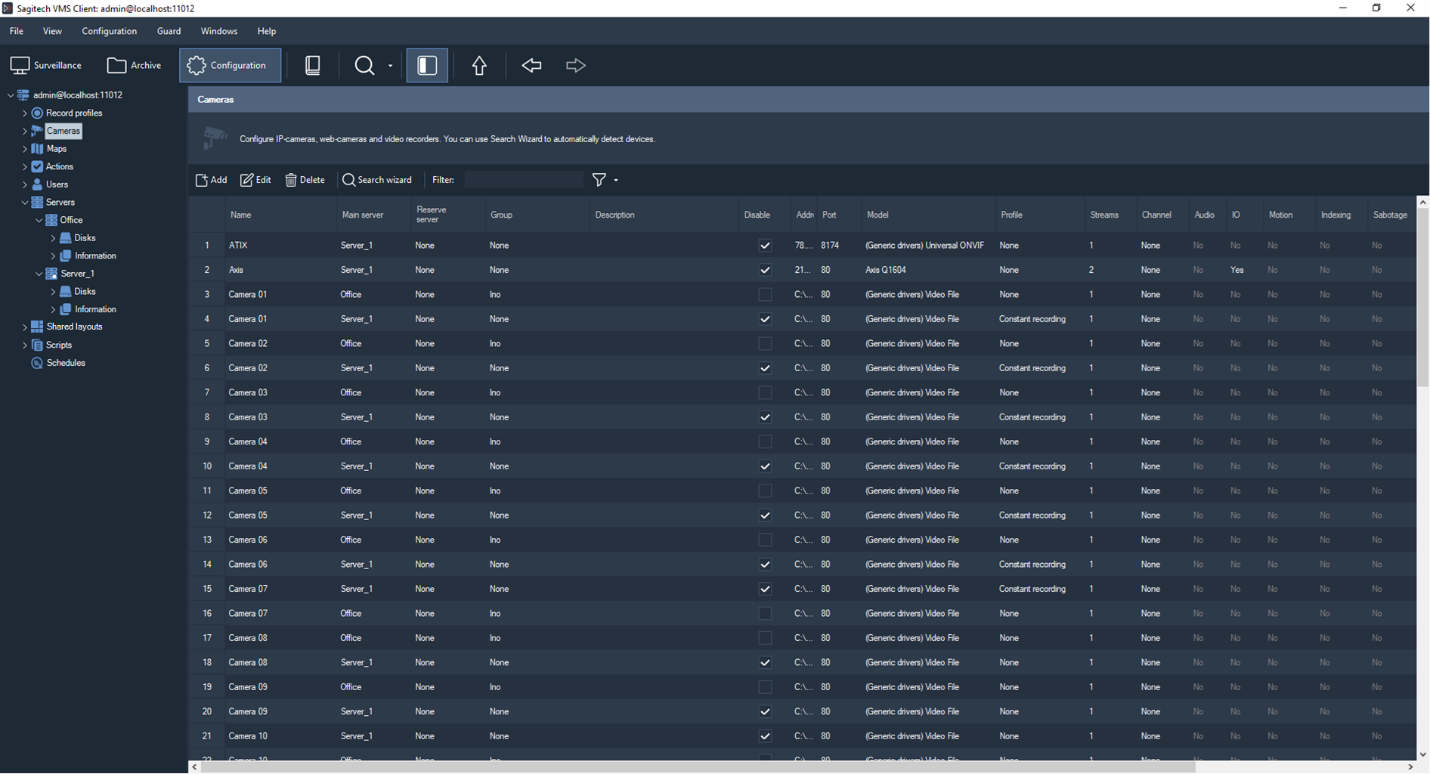This screenshot has width=1430, height=774.
Task: Click the up arrow navigation icon
Action: (x=479, y=66)
